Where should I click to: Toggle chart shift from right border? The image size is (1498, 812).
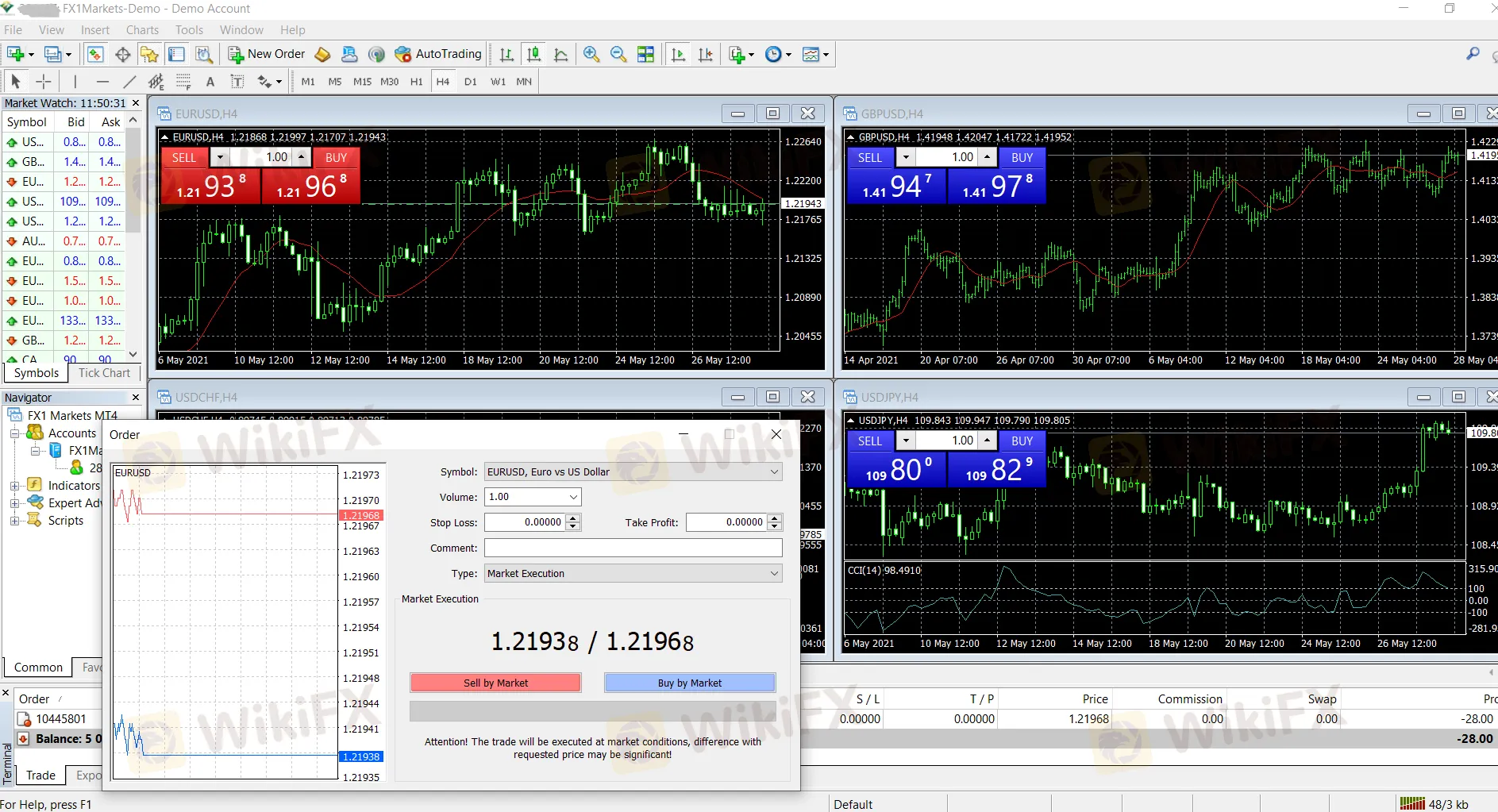coord(705,54)
